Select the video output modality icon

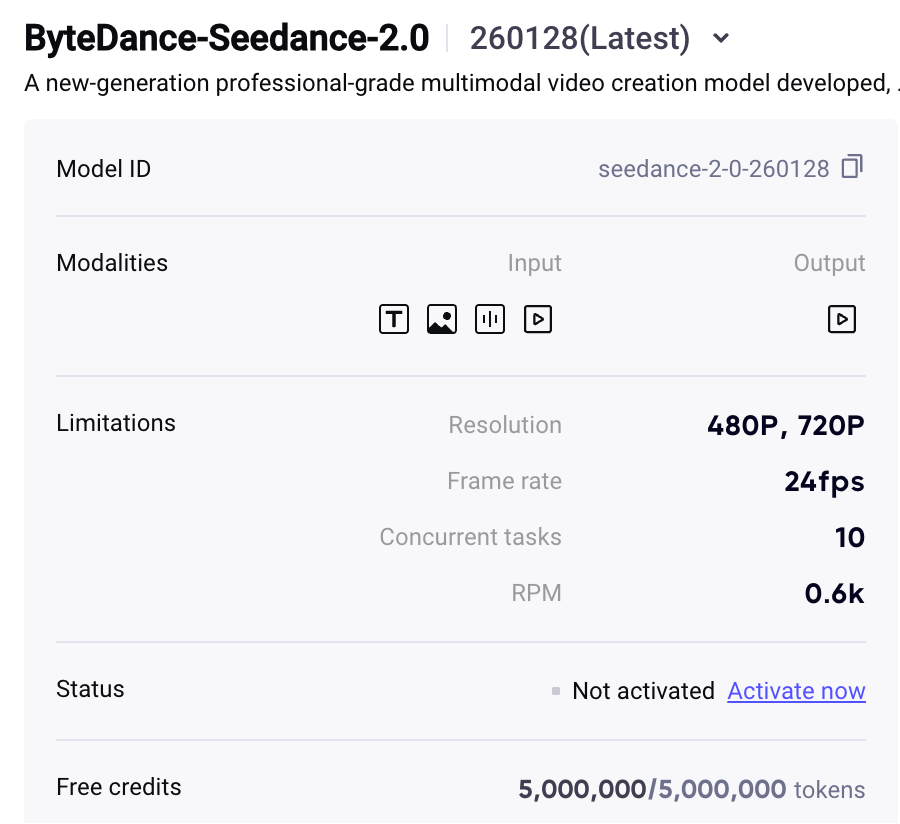(841, 319)
